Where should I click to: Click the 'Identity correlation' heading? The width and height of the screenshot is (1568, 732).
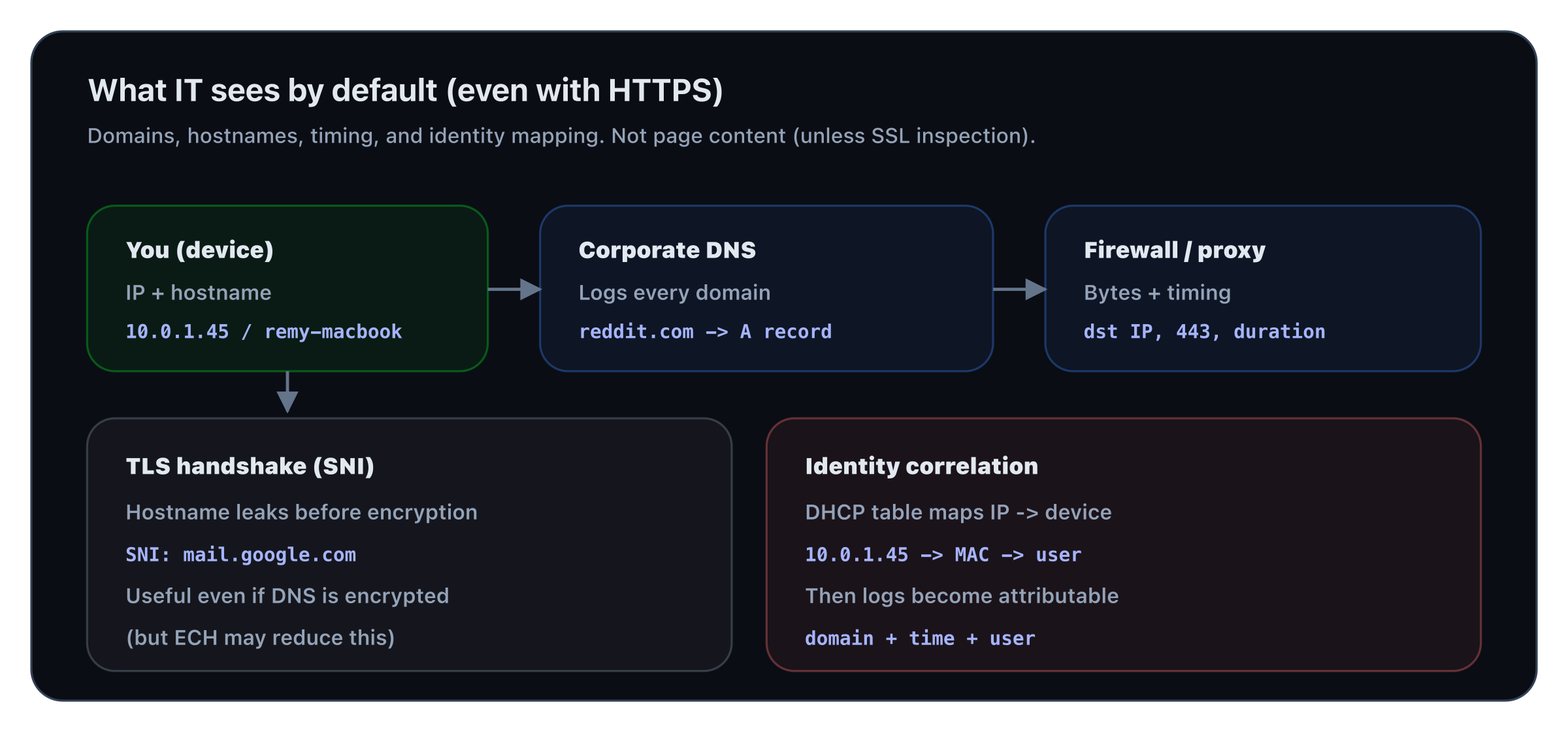click(x=921, y=467)
